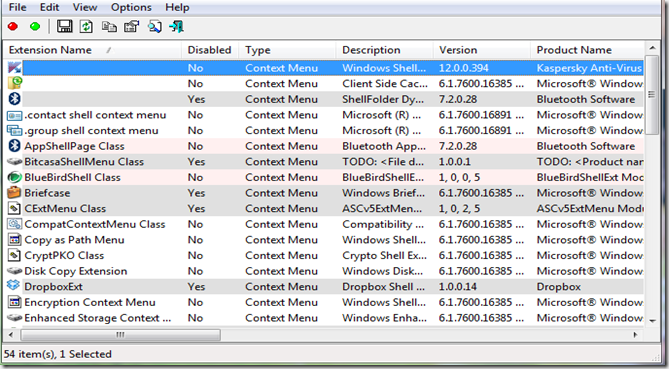Click the BitcasaShellMenu Class drive icon
The width and height of the screenshot is (669, 369).
click(15, 162)
